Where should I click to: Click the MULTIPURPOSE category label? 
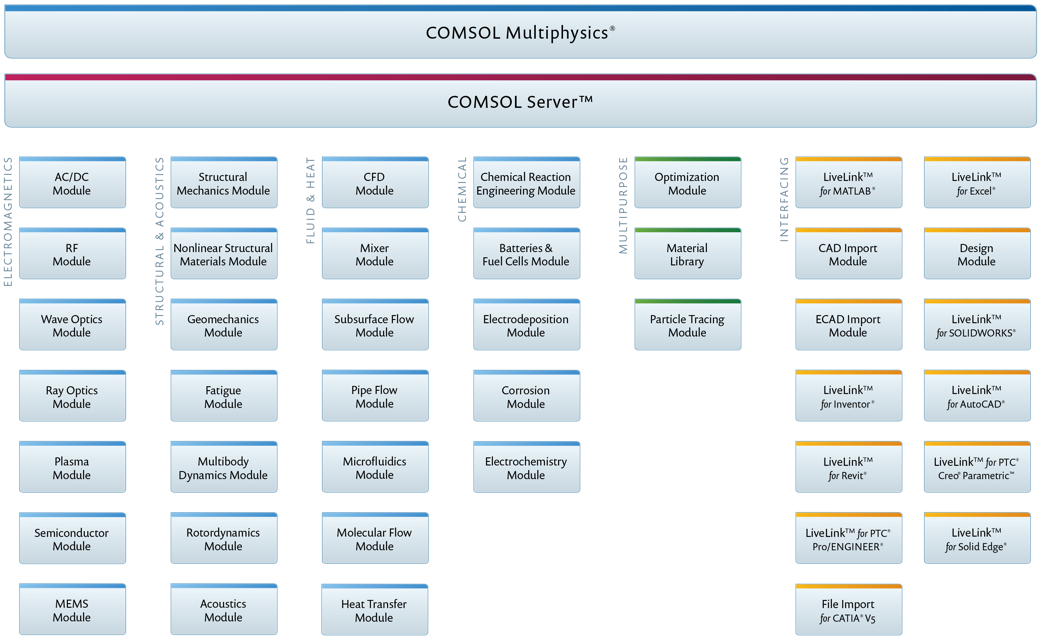pyautogui.click(x=623, y=206)
